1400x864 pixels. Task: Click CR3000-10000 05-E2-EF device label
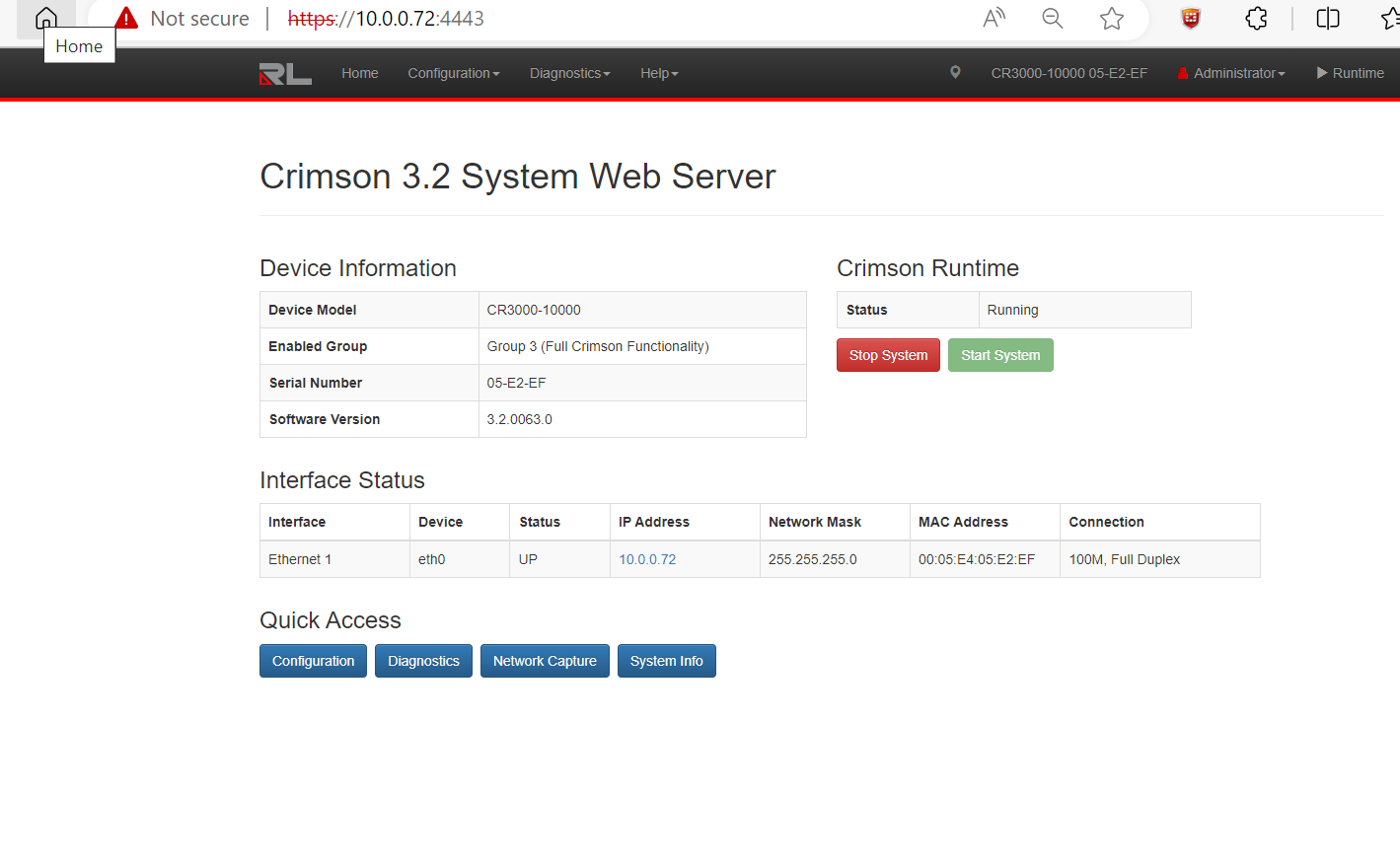[1069, 73]
